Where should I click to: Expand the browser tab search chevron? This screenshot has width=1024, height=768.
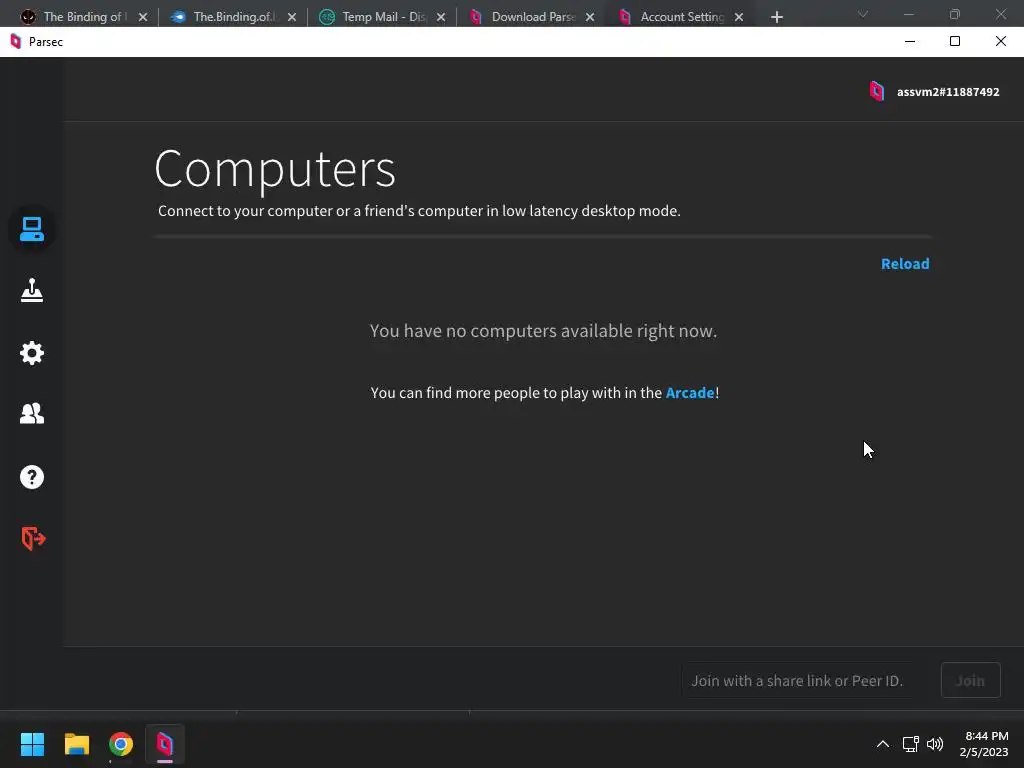[863, 14]
